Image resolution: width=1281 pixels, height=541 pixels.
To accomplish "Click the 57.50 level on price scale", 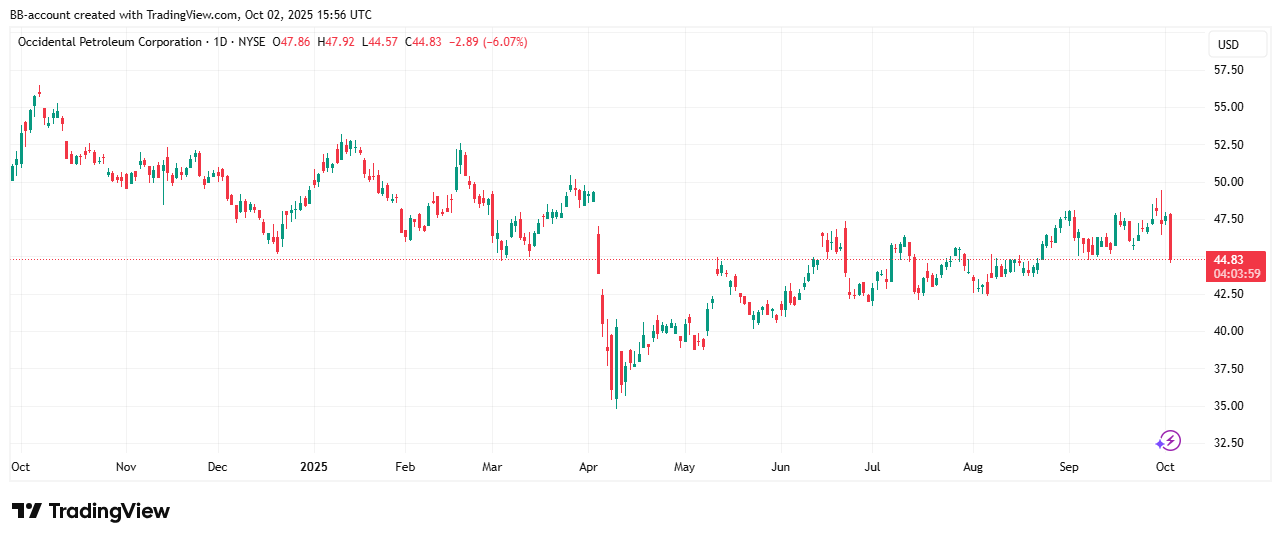I will 1228,70.
